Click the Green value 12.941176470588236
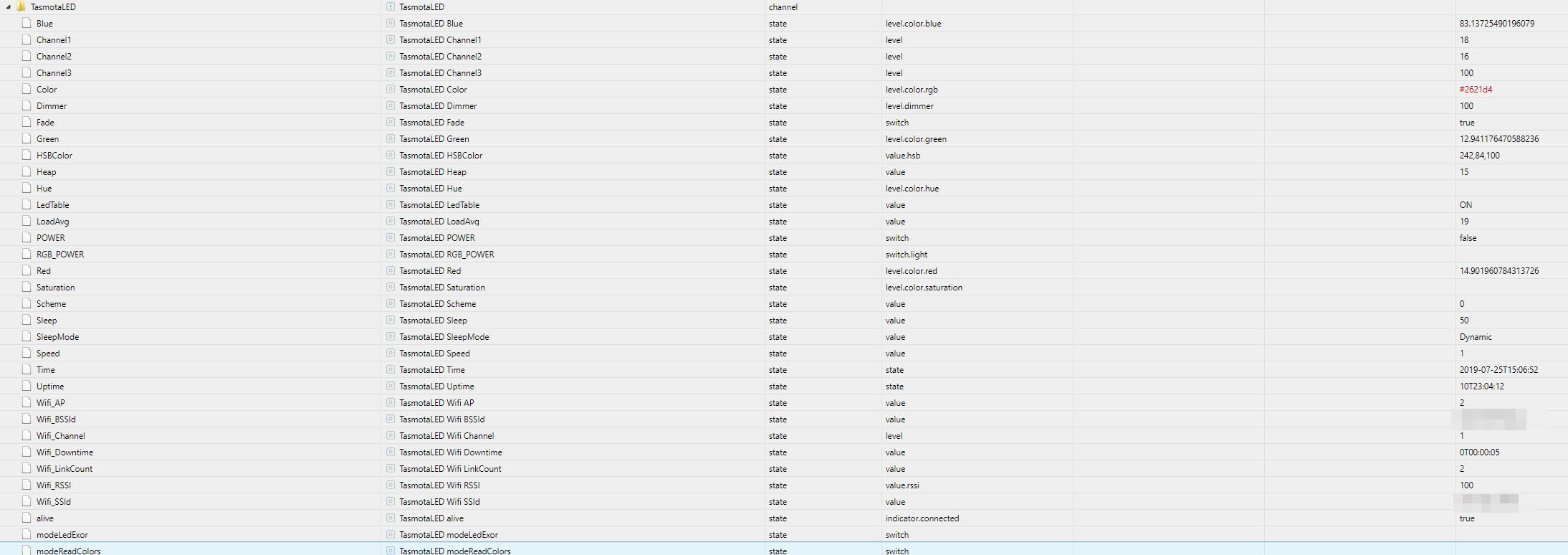The height and width of the screenshot is (555, 1568). [1499, 138]
